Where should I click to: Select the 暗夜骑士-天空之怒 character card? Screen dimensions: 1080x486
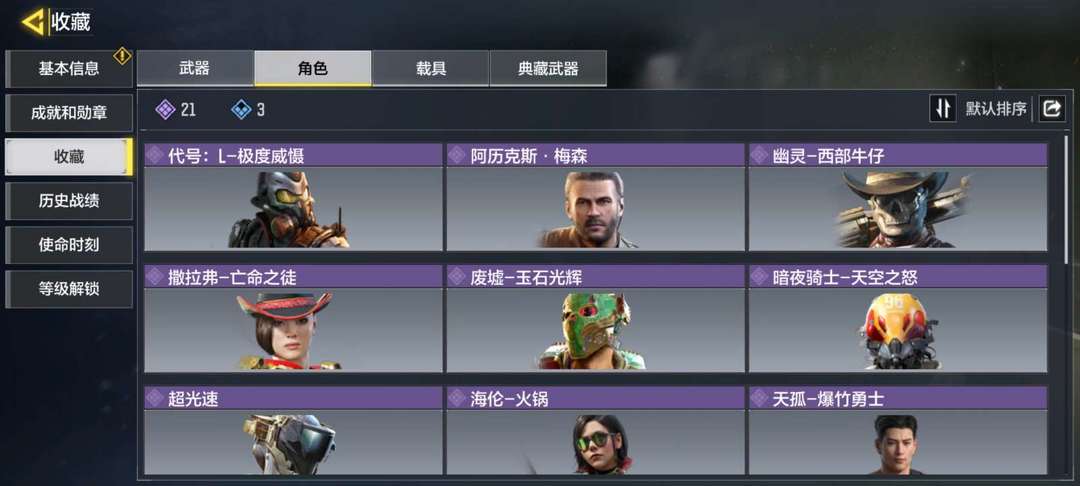click(898, 319)
